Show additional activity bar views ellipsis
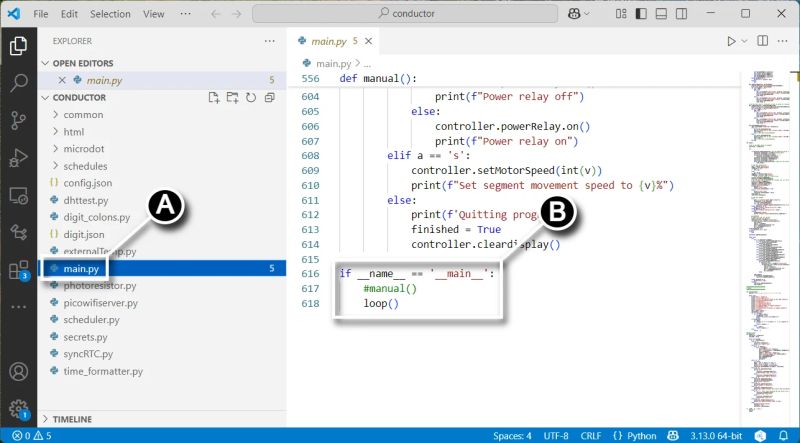Image resolution: width=800 pixels, height=443 pixels. pos(18,307)
